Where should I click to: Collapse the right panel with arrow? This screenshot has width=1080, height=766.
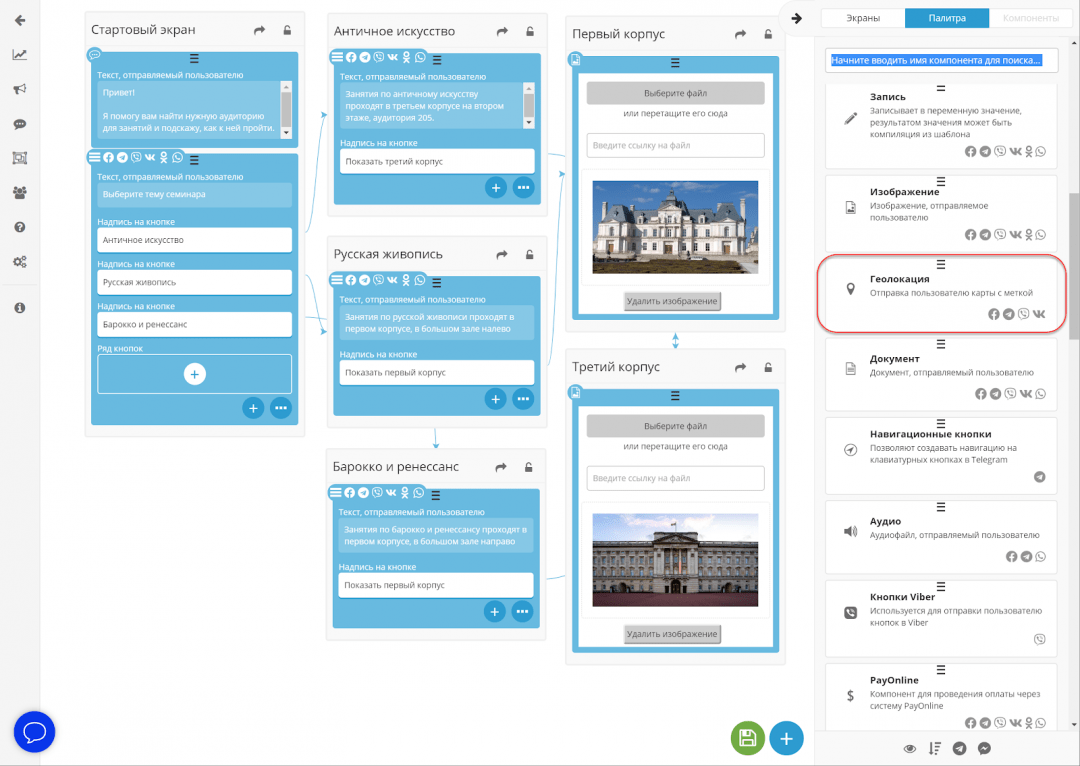(x=797, y=18)
